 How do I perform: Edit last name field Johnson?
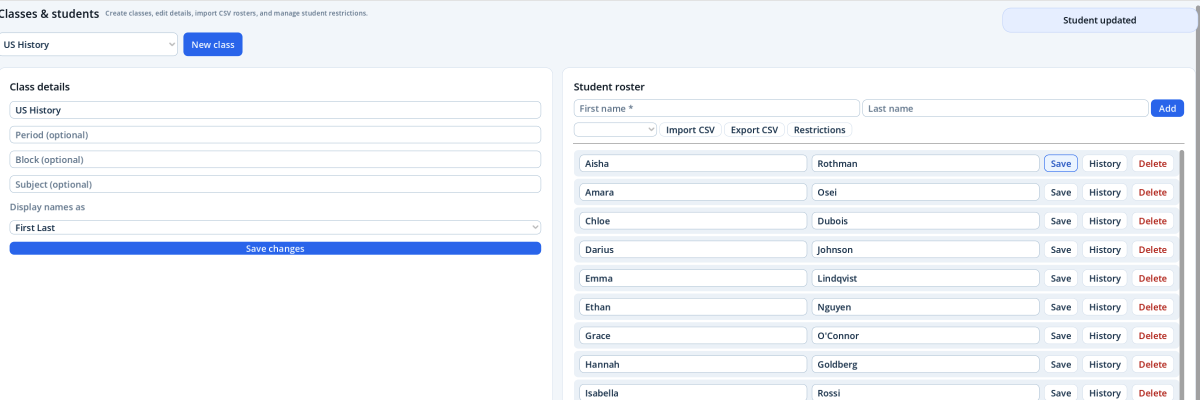coord(925,250)
